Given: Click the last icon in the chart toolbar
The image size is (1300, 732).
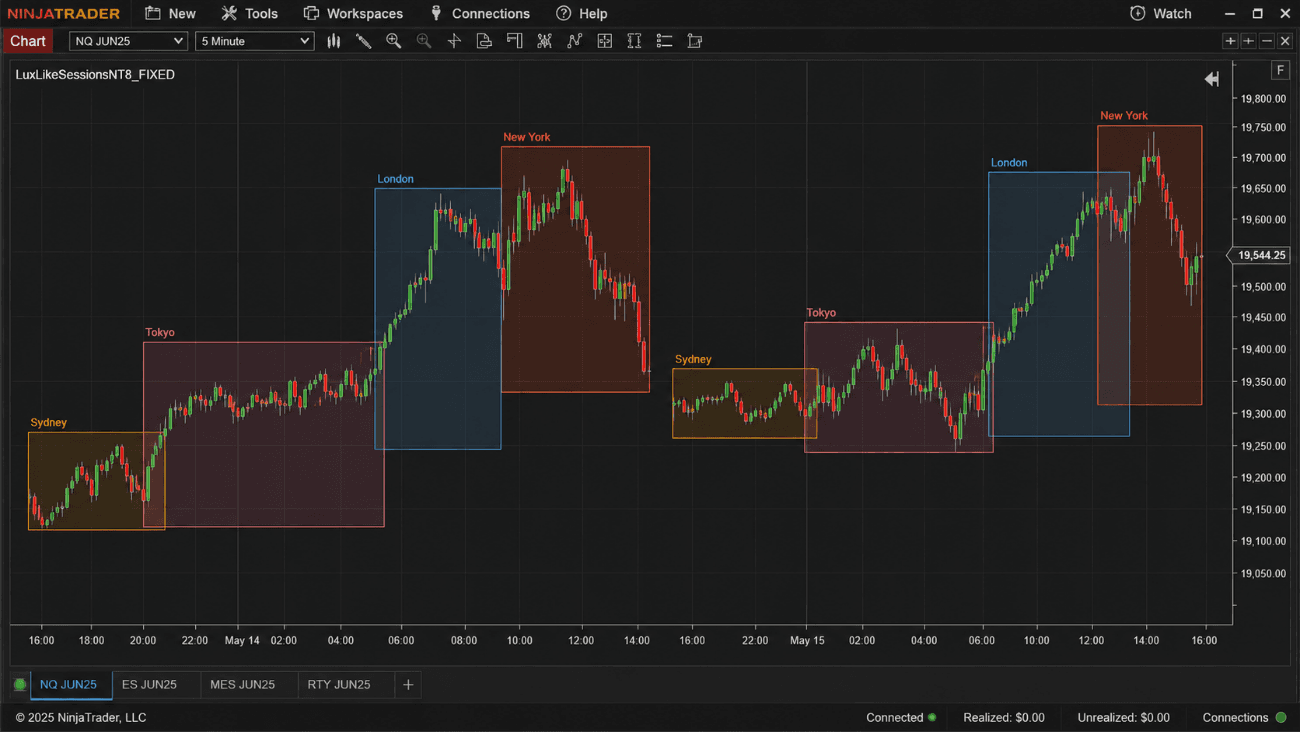Looking at the screenshot, I should pos(695,41).
